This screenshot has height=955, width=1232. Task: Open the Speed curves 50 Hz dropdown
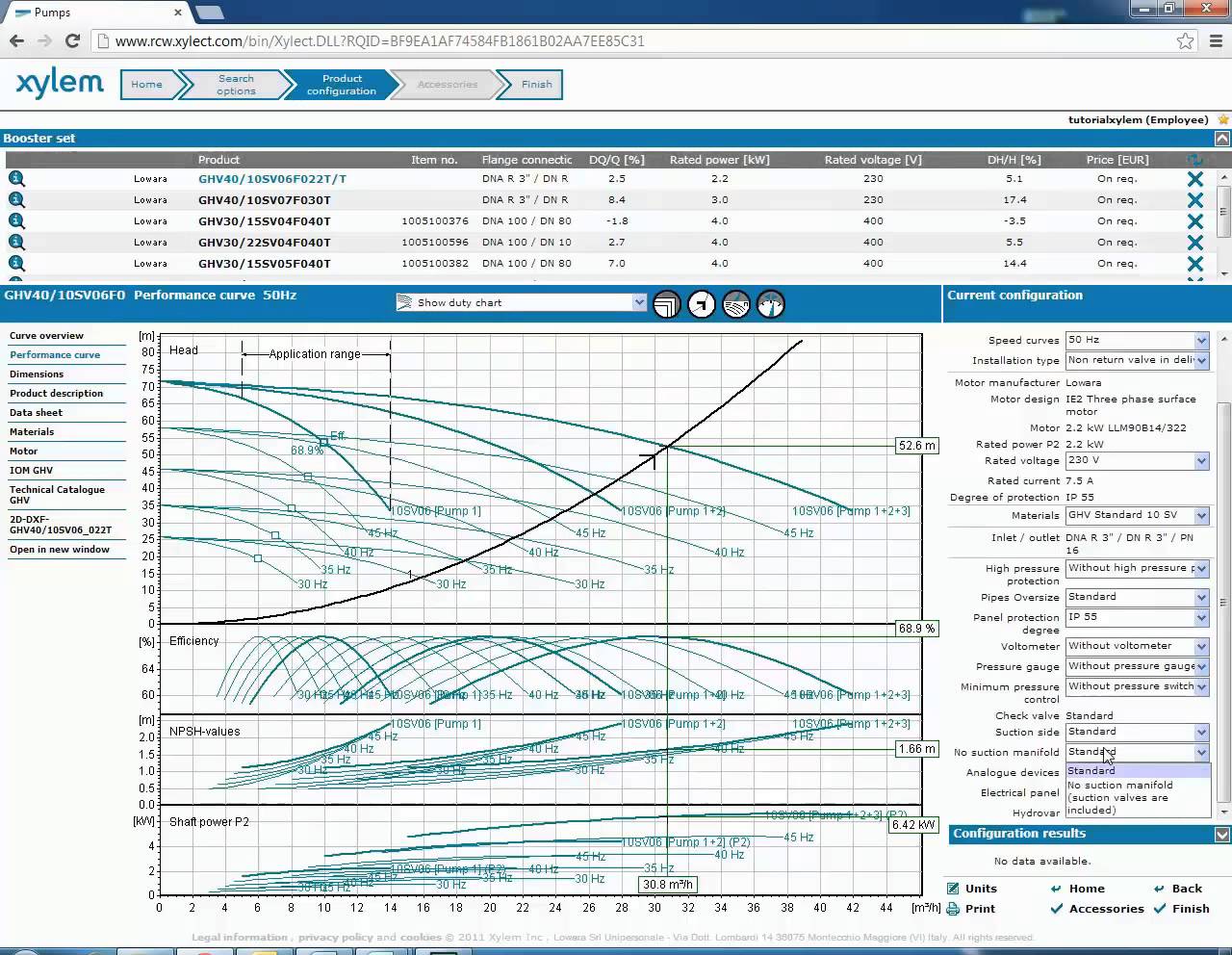tap(1137, 340)
